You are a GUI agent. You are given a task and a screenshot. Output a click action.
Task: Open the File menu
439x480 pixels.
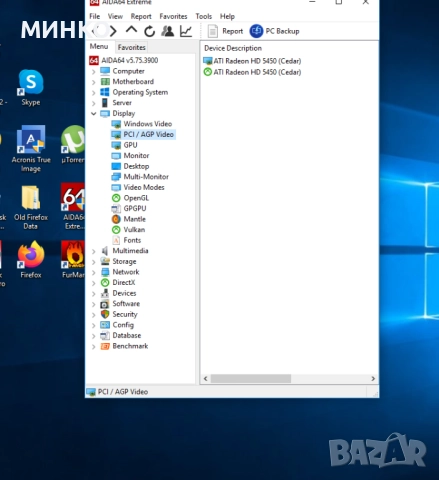95,16
